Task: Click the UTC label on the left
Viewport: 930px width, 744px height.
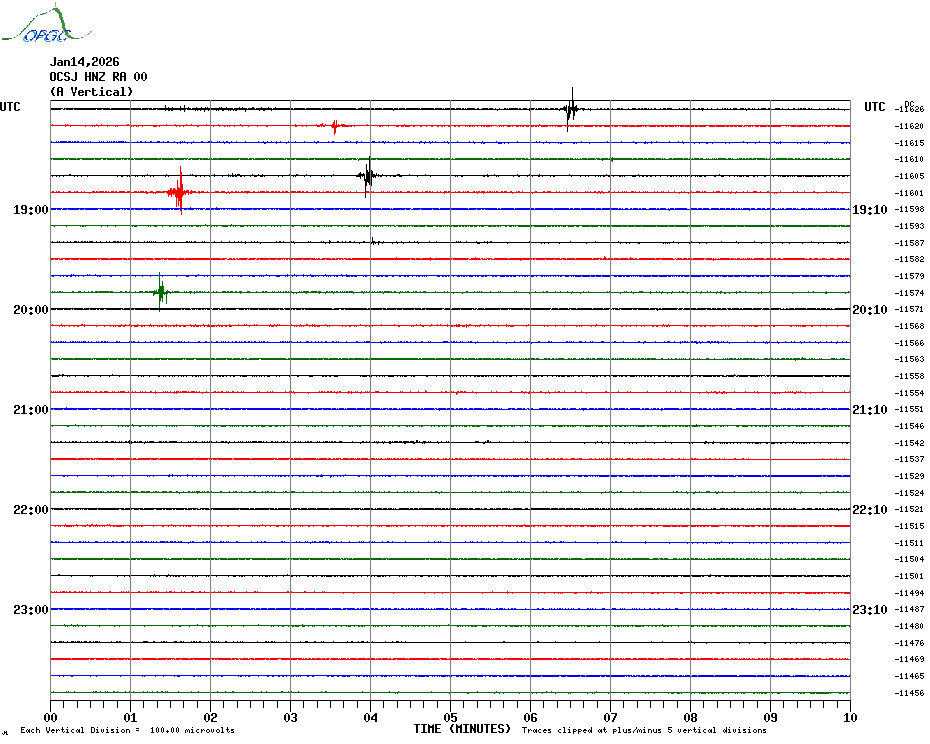Action: (x=10, y=107)
